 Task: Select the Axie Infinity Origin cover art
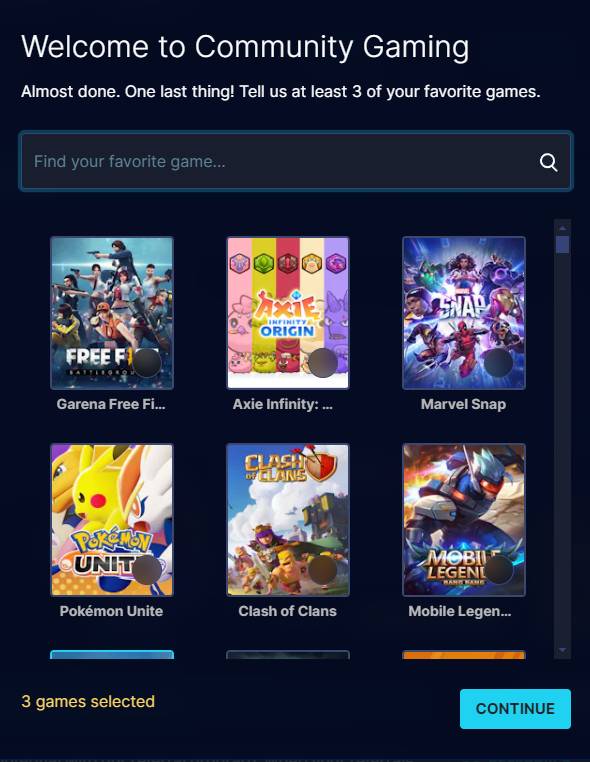click(x=288, y=313)
